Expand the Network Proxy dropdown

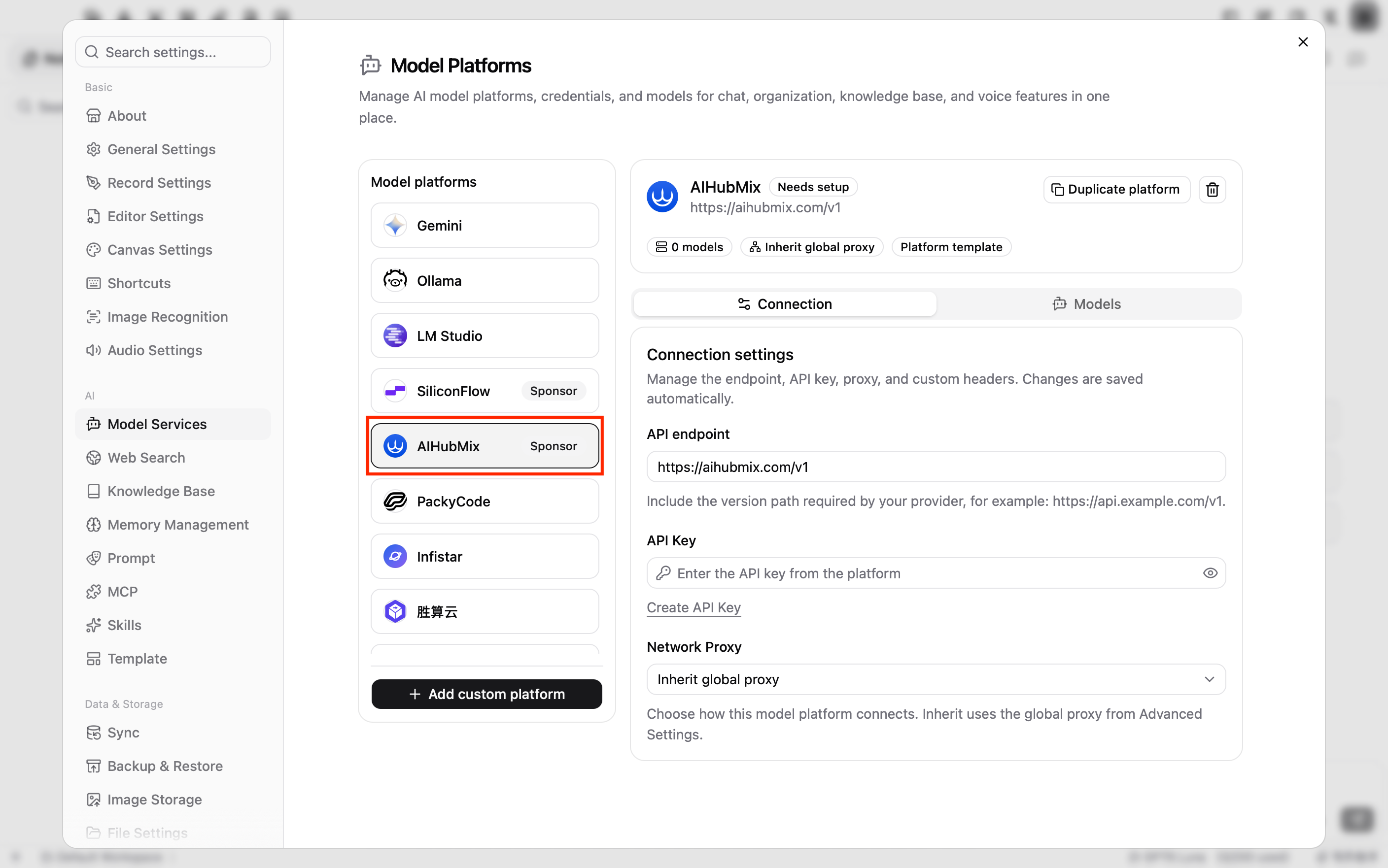coord(936,679)
